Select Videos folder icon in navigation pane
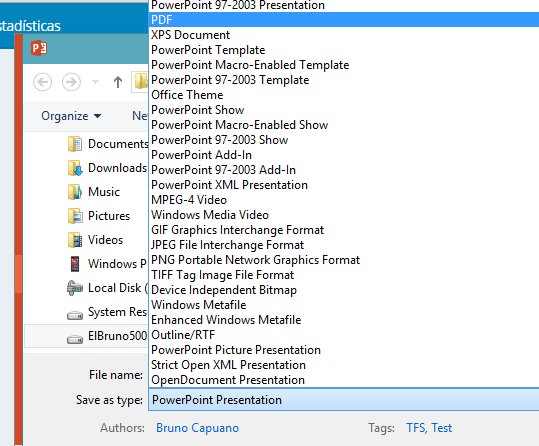Screen dimensions: 539x446 [x=75, y=240]
